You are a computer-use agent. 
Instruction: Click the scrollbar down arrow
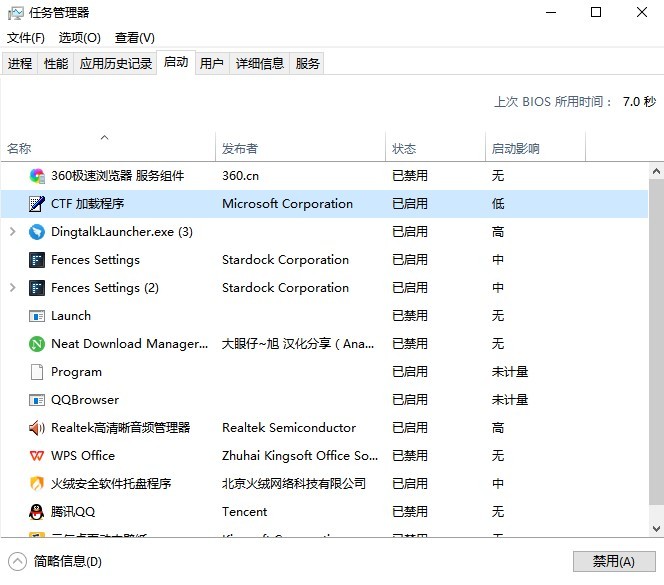pos(656,529)
